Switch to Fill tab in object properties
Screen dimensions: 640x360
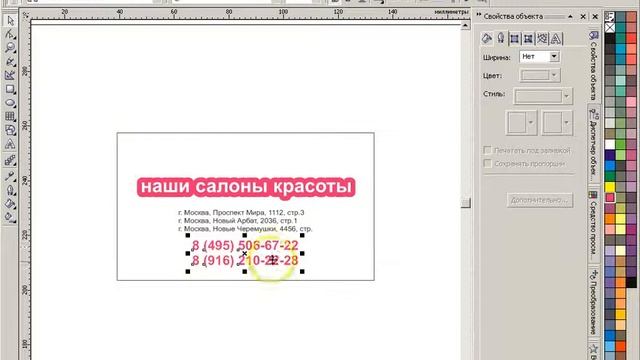point(487,38)
